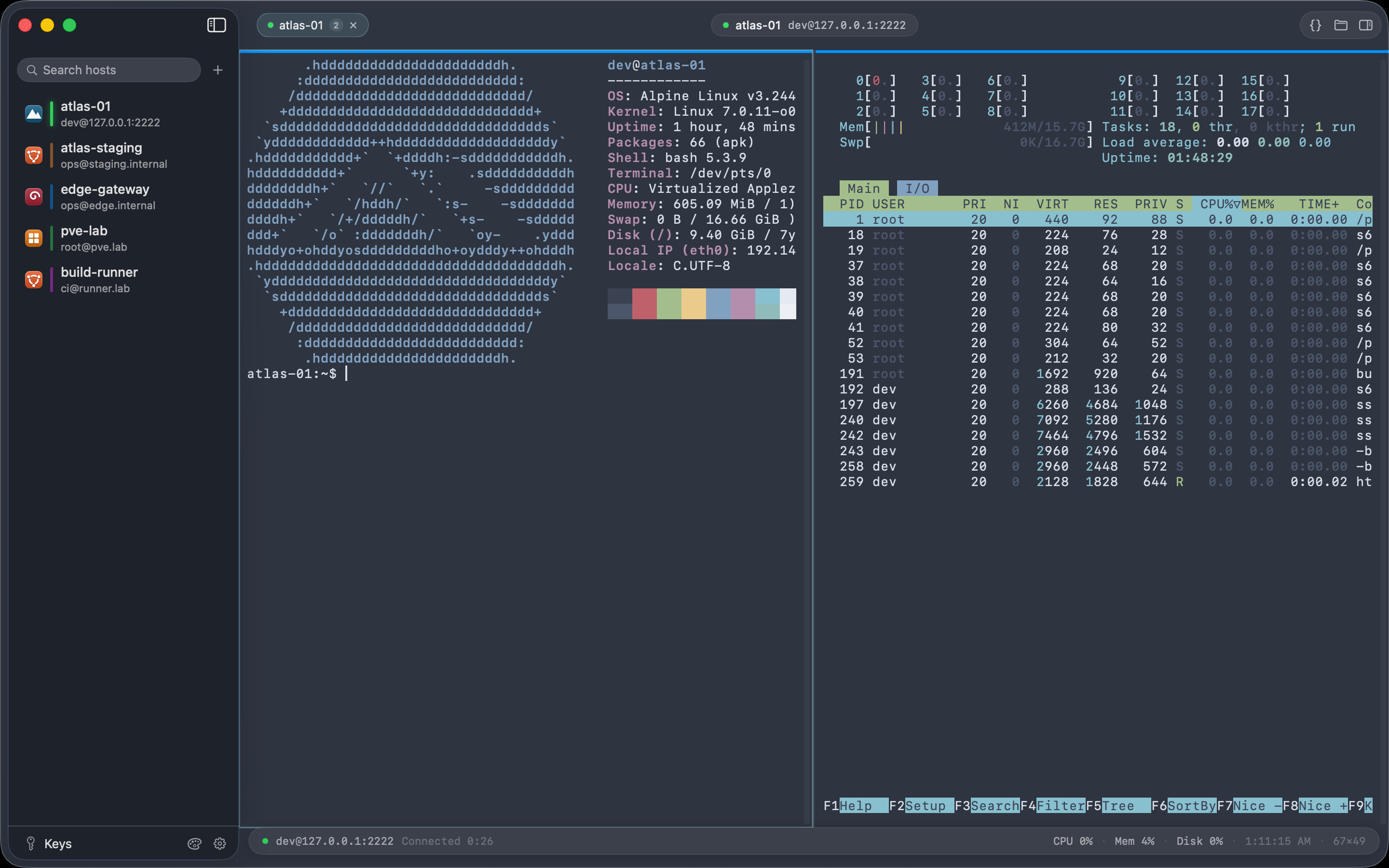Click F1 Help in htop
The width and height of the screenshot is (1389, 868).
tap(855, 806)
